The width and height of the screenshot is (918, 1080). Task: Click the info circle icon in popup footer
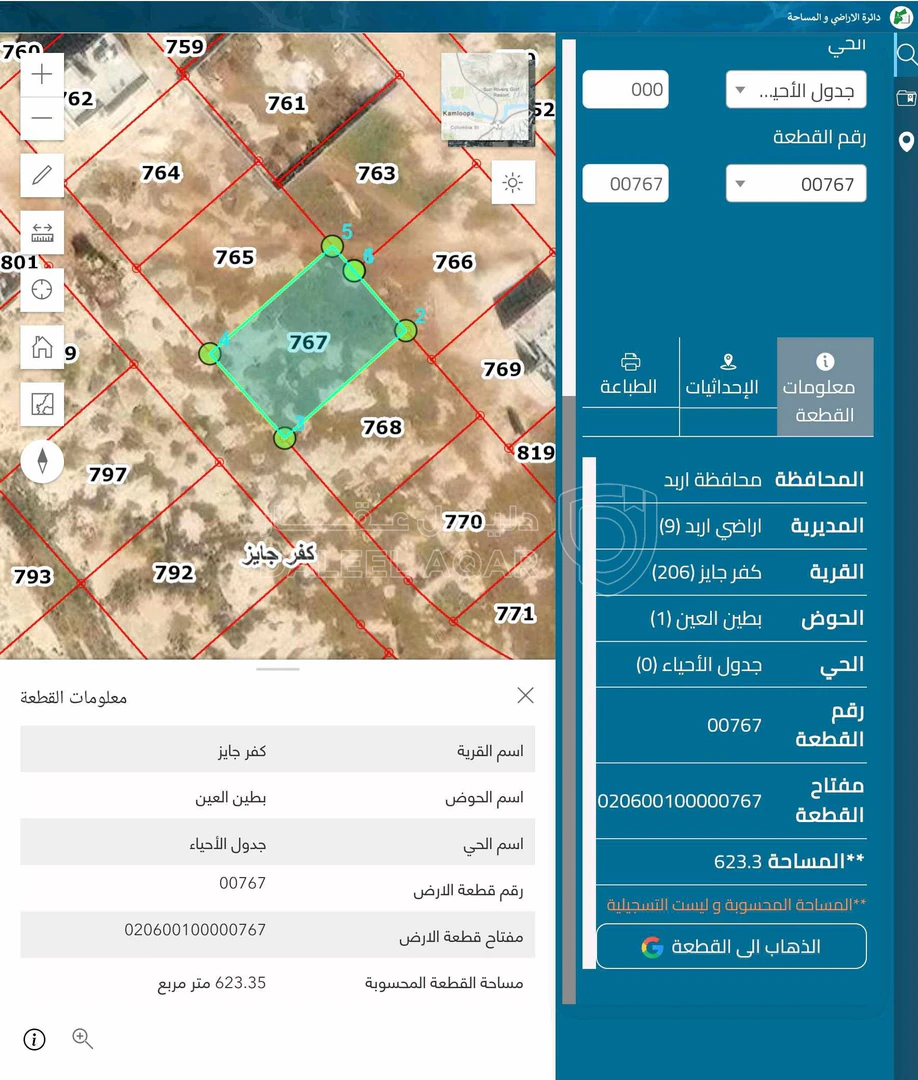pyautogui.click(x=34, y=1039)
